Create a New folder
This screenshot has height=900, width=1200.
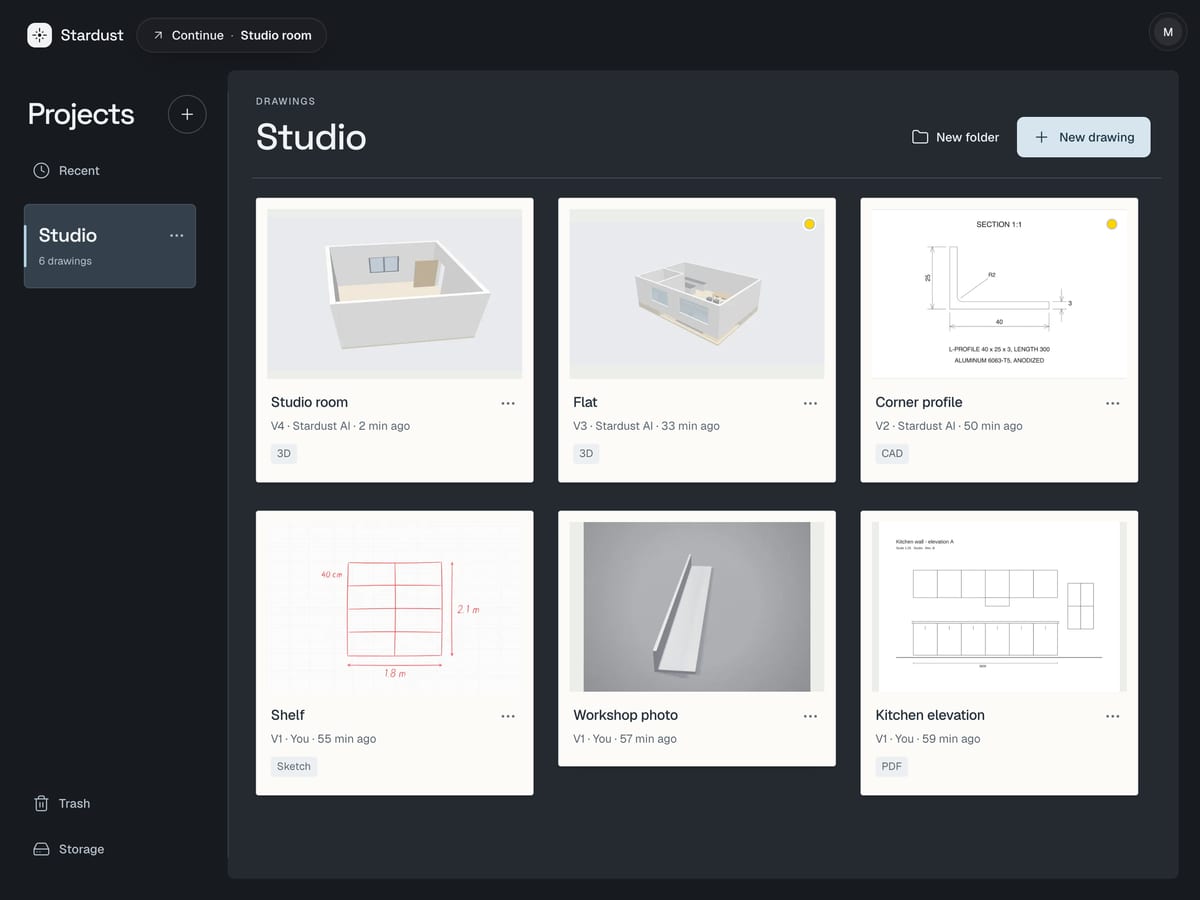coord(955,137)
